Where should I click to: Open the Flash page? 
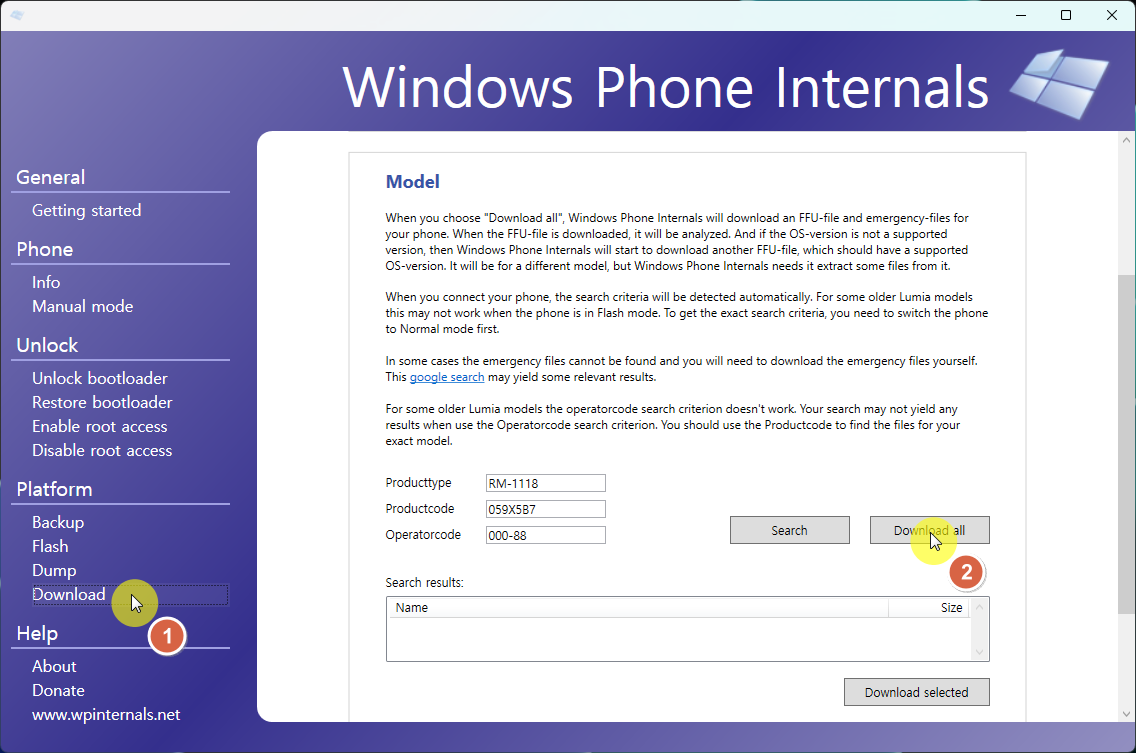click(50, 546)
